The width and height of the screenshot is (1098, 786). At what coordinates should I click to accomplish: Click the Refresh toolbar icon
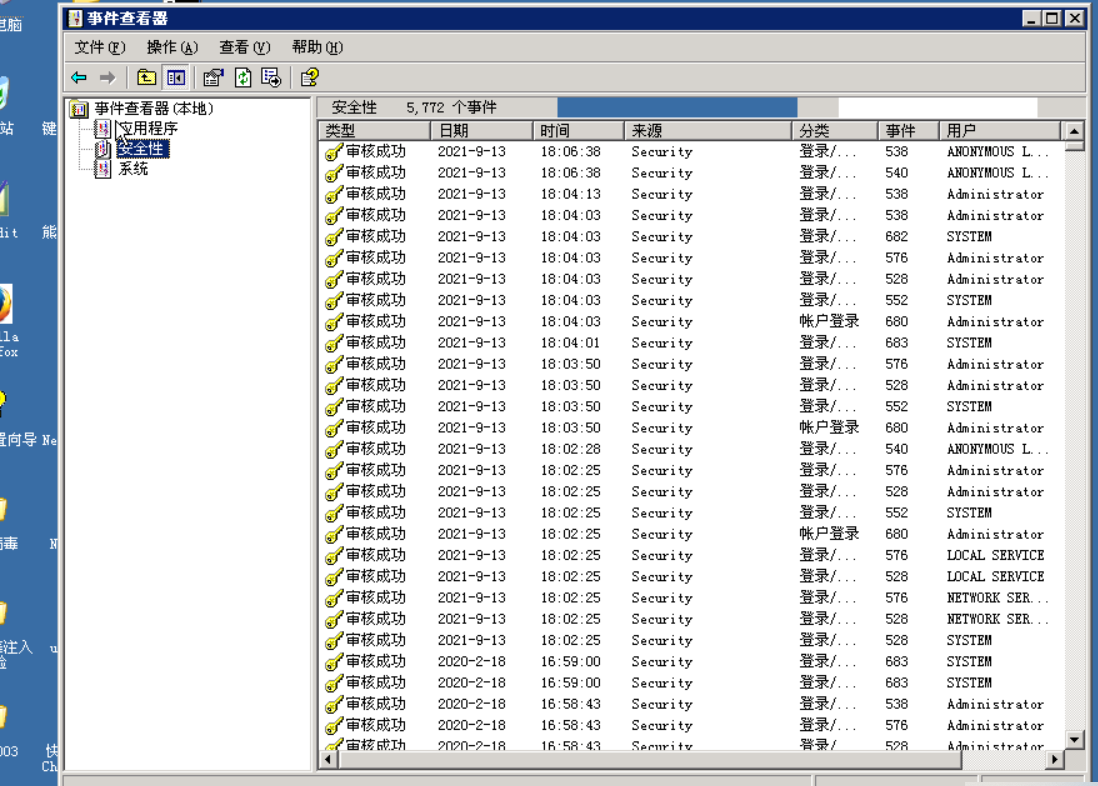pos(242,77)
